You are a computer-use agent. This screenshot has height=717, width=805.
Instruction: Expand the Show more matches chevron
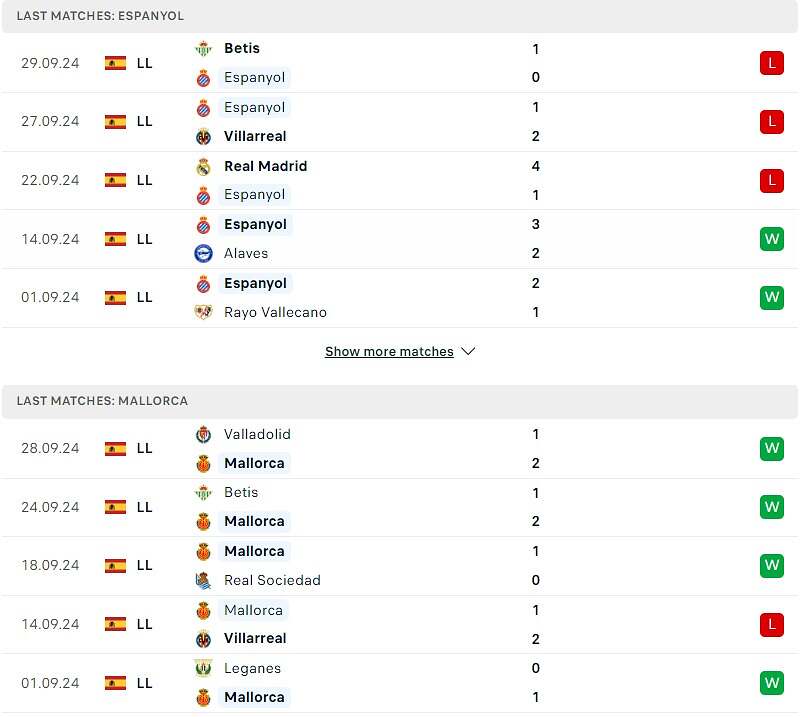pos(468,352)
